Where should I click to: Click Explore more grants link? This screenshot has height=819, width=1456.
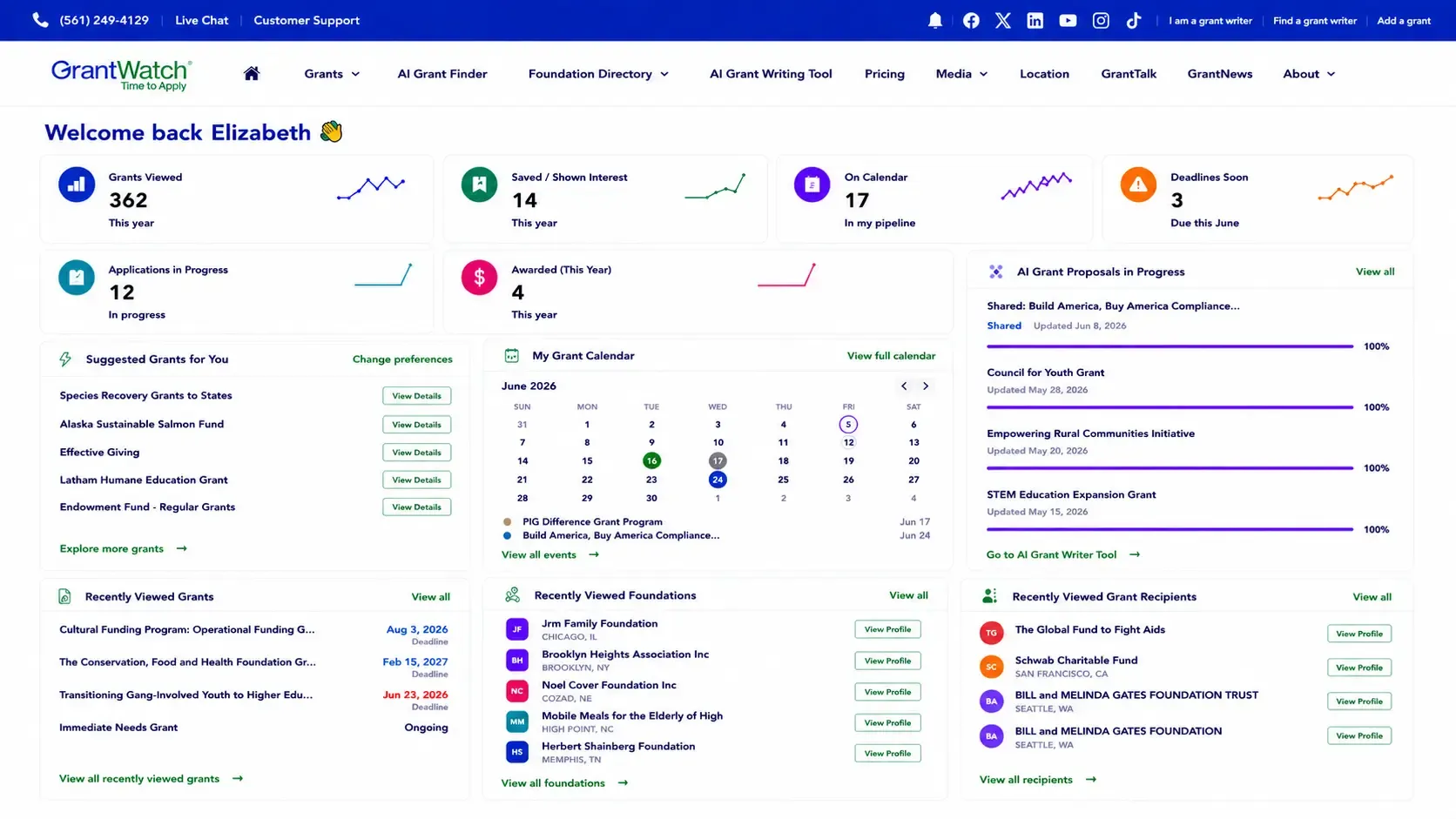123,548
